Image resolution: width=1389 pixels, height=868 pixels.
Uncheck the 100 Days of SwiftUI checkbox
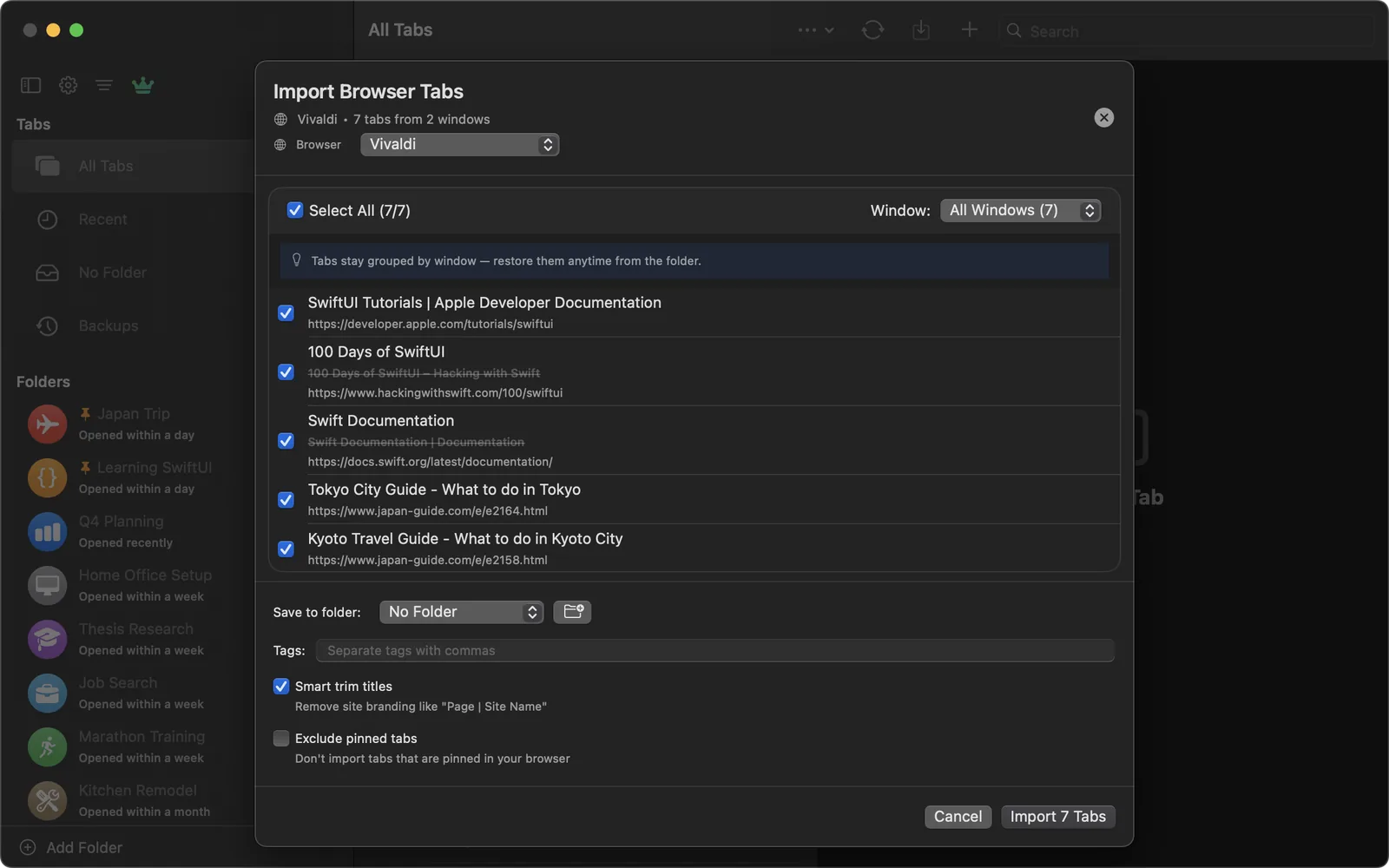coord(286,372)
